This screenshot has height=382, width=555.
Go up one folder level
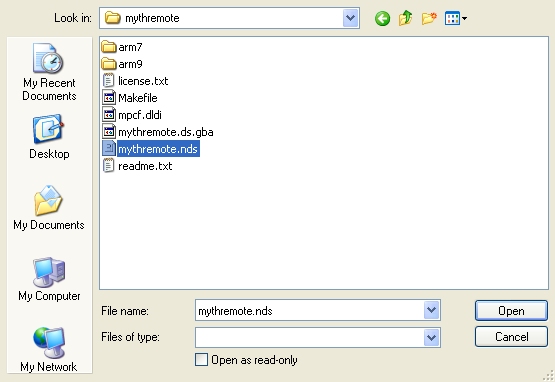coord(405,18)
